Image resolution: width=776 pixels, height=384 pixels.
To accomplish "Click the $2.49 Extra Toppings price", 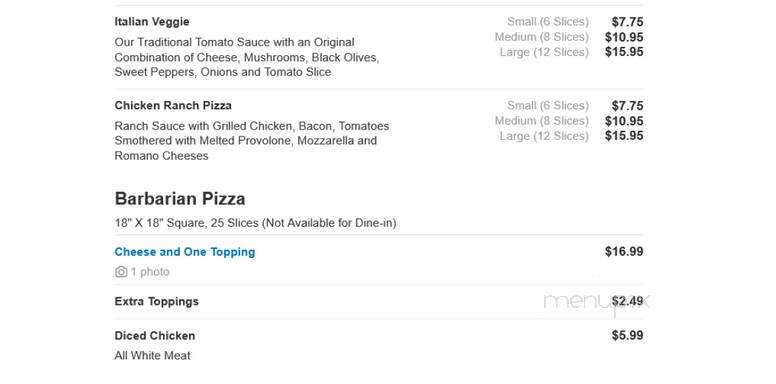I will point(628,301).
